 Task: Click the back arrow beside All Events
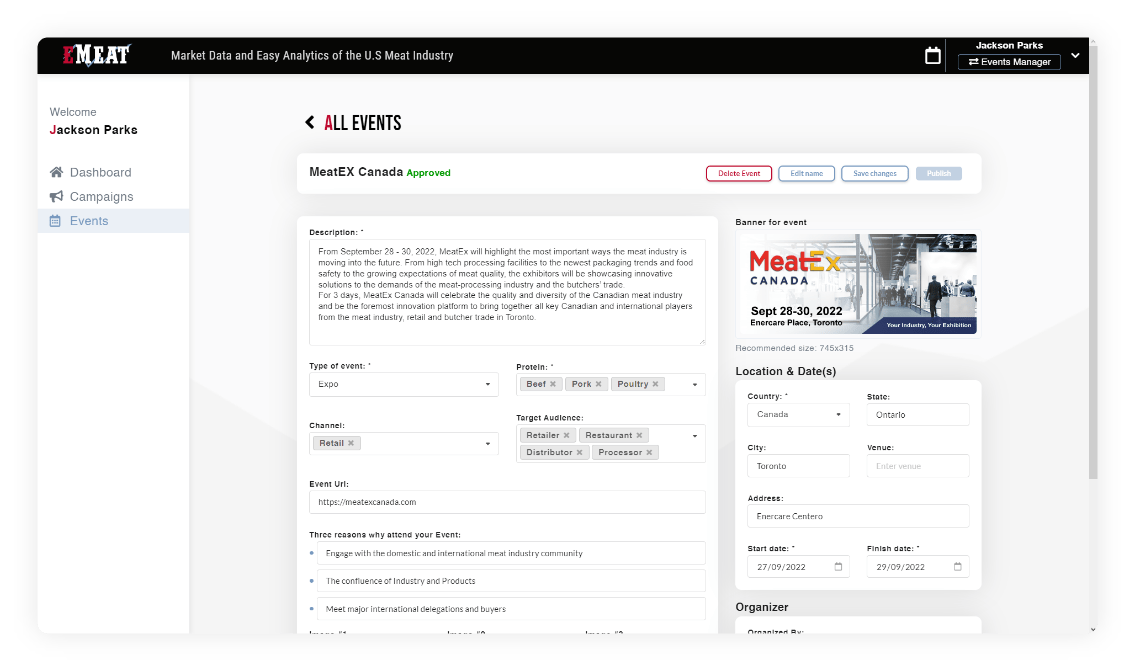point(310,123)
